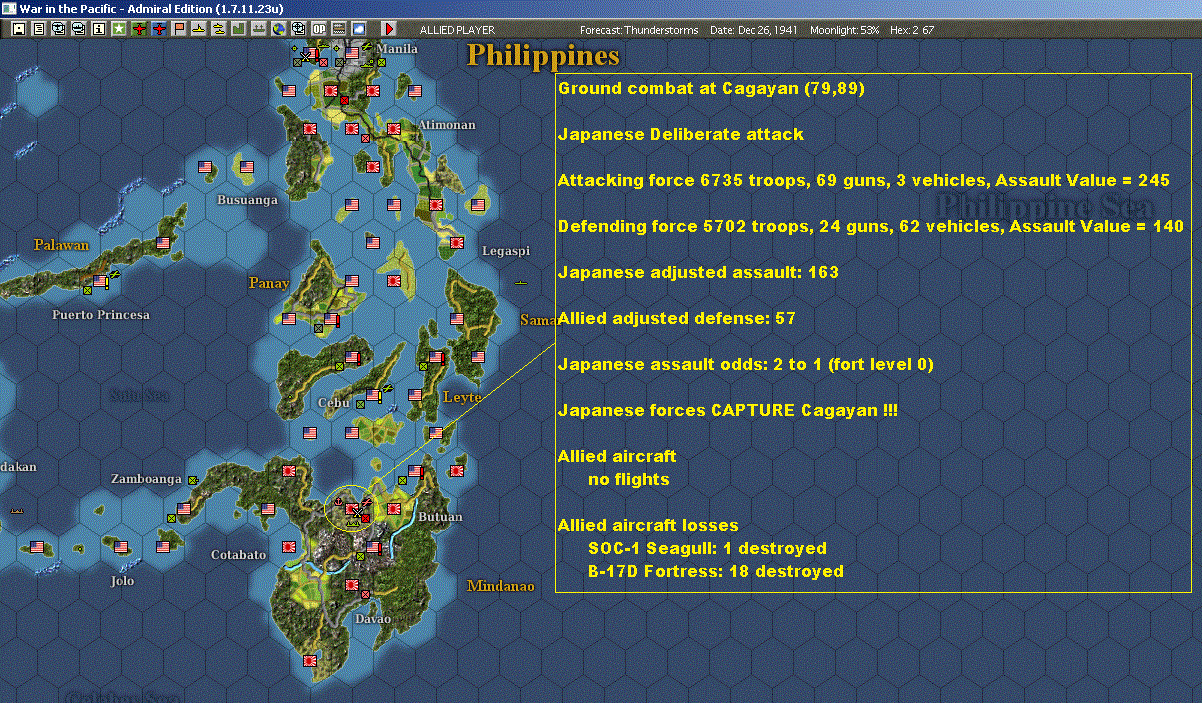The height and width of the screenshot is (703, 1202).
Task: Click the US flag above Jolo label
Action: [x=122, y=547]
